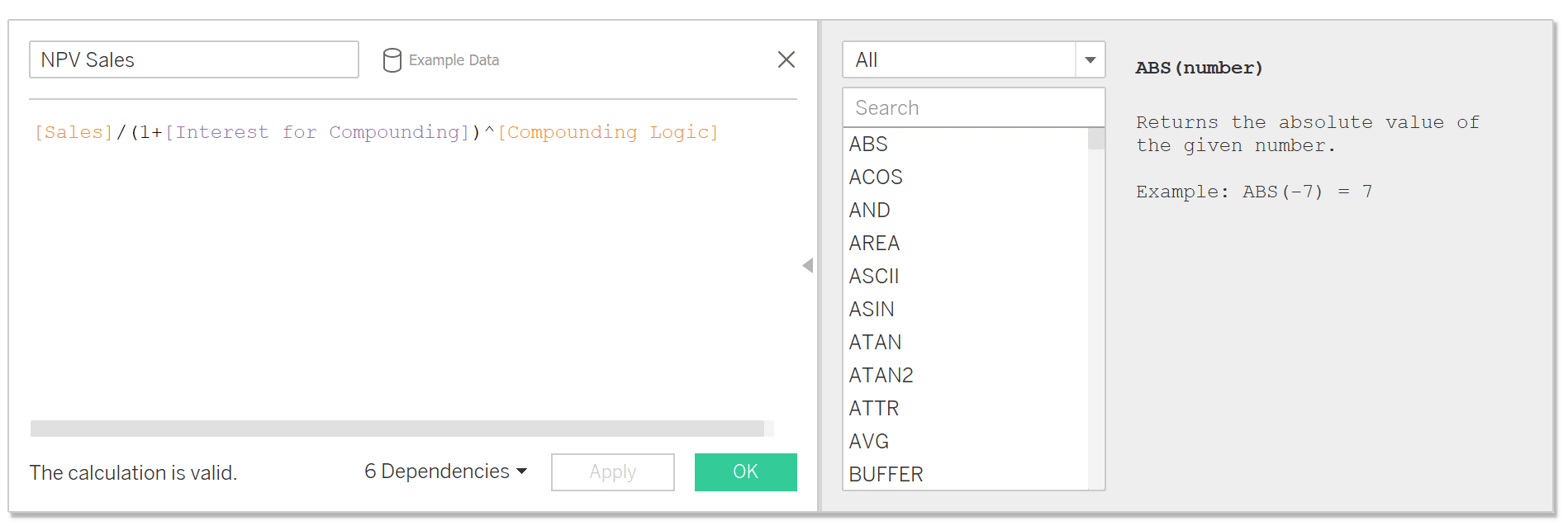Open the function category dropdown
The height and width of the screenshot is (526, 1568).
1090,59
